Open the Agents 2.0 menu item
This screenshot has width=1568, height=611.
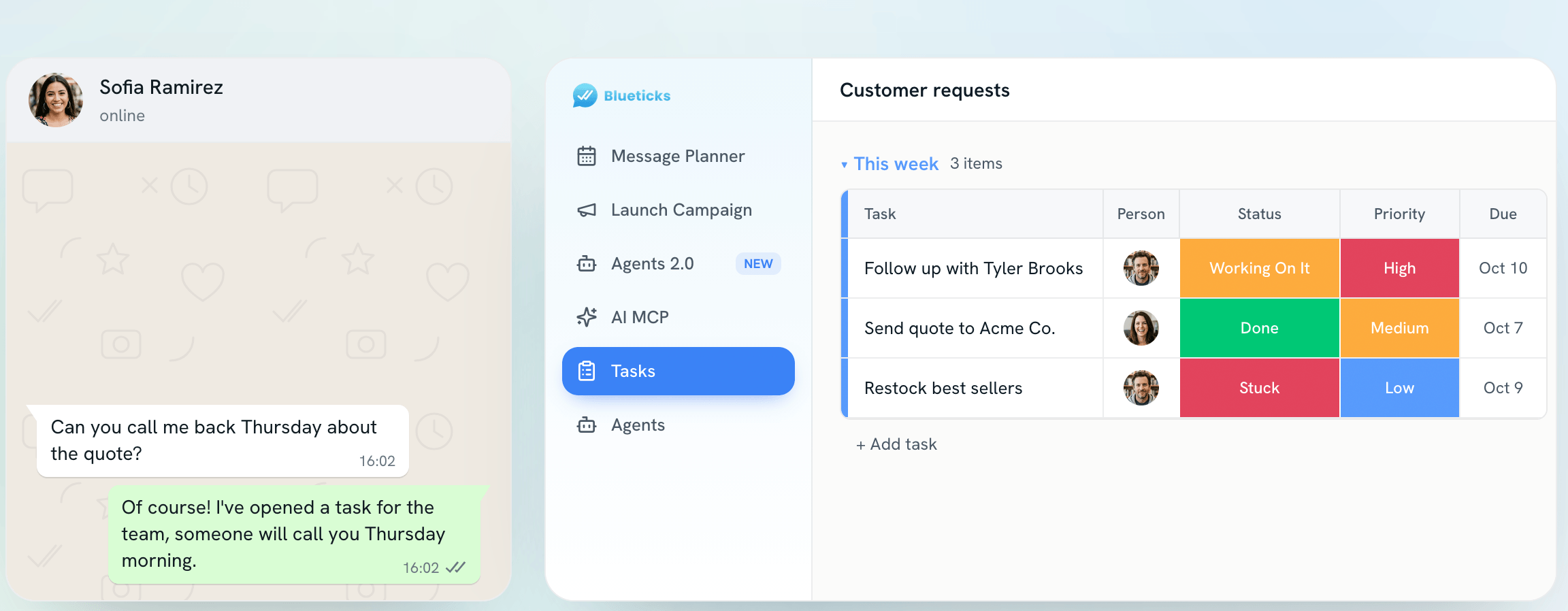click(x=679, y=264)
